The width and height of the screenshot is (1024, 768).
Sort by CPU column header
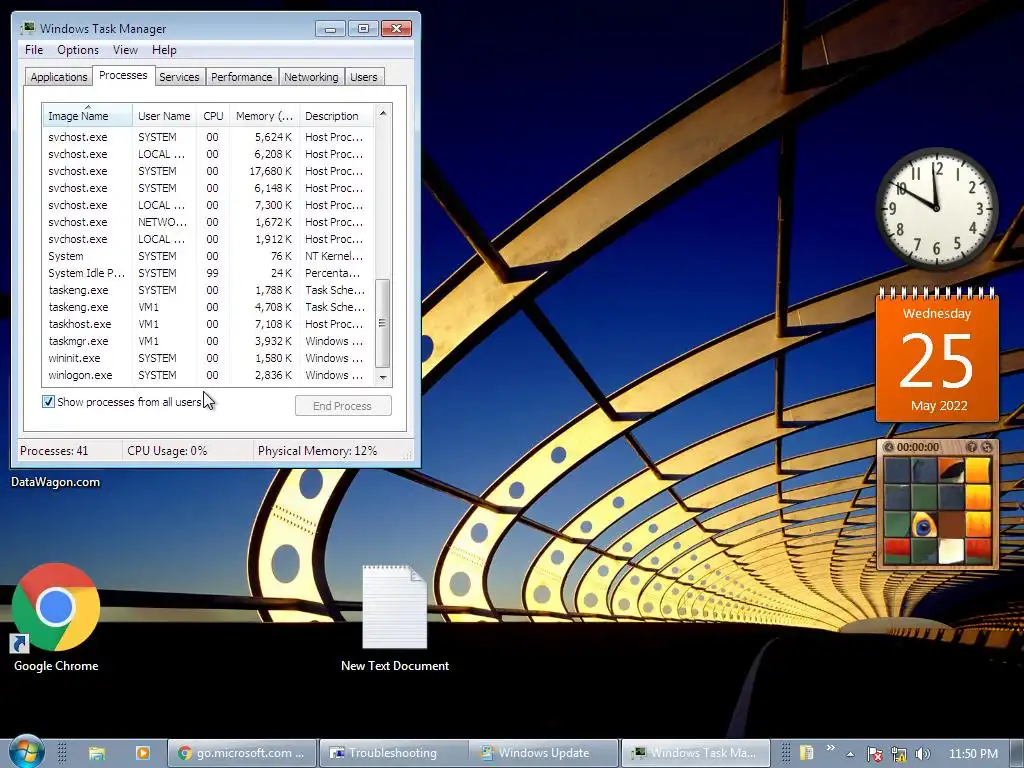pyautogui.click(x=213, y=116)
